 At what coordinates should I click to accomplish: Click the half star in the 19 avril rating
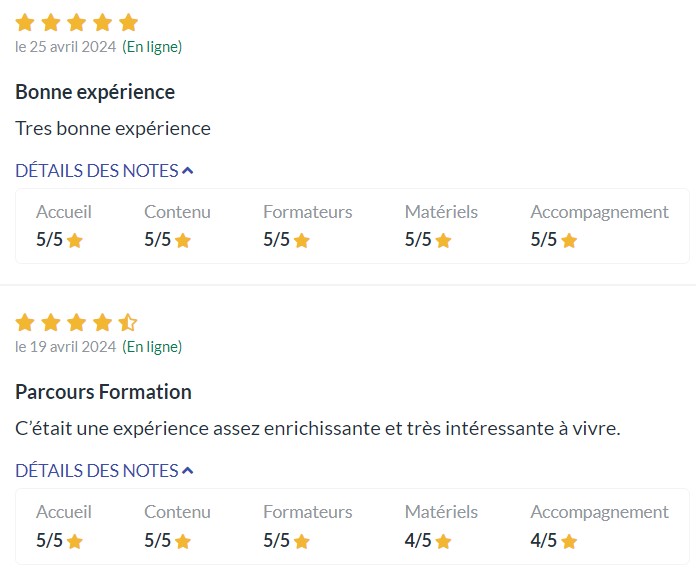(128, 322)
